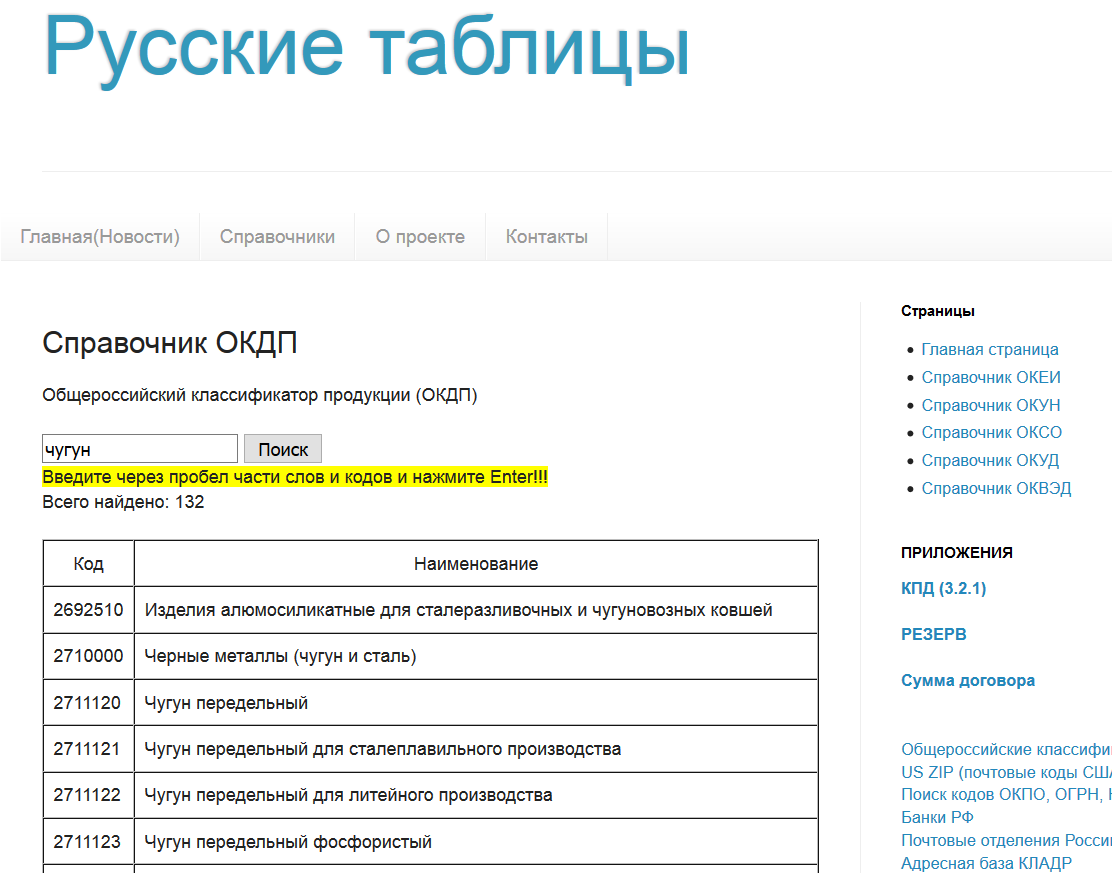
Task: Open the Контакты menu item
Action: [546, 236]
